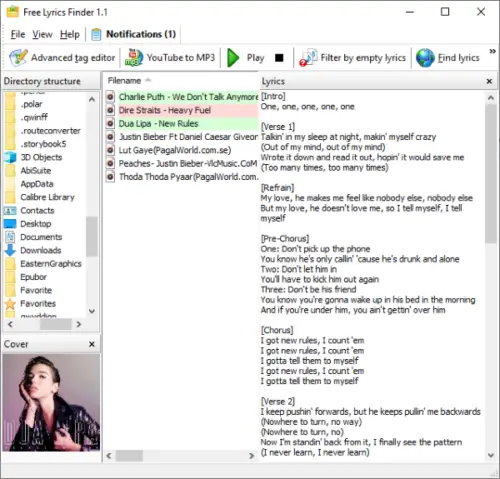Select the audio icon beside Dire Straits
This screenshot has width=500, height=479.
pos(110,110)
